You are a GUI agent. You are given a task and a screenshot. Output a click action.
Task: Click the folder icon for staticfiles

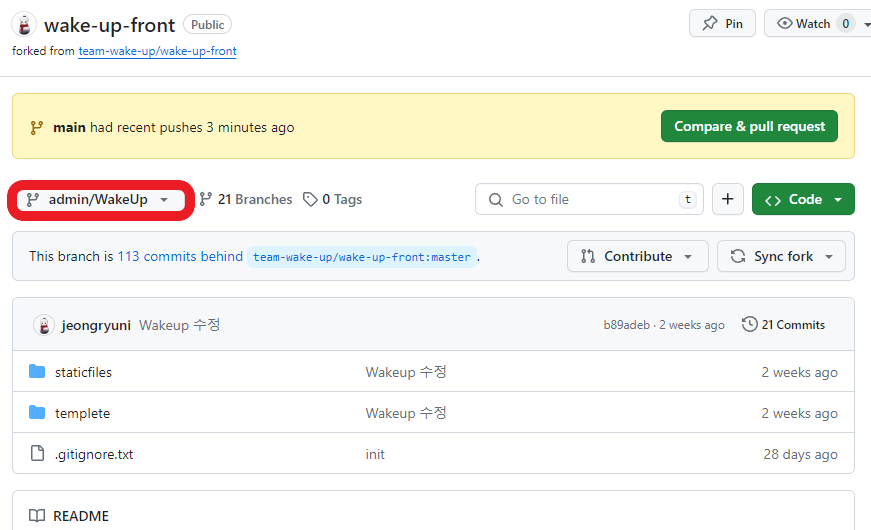point(37,371)
